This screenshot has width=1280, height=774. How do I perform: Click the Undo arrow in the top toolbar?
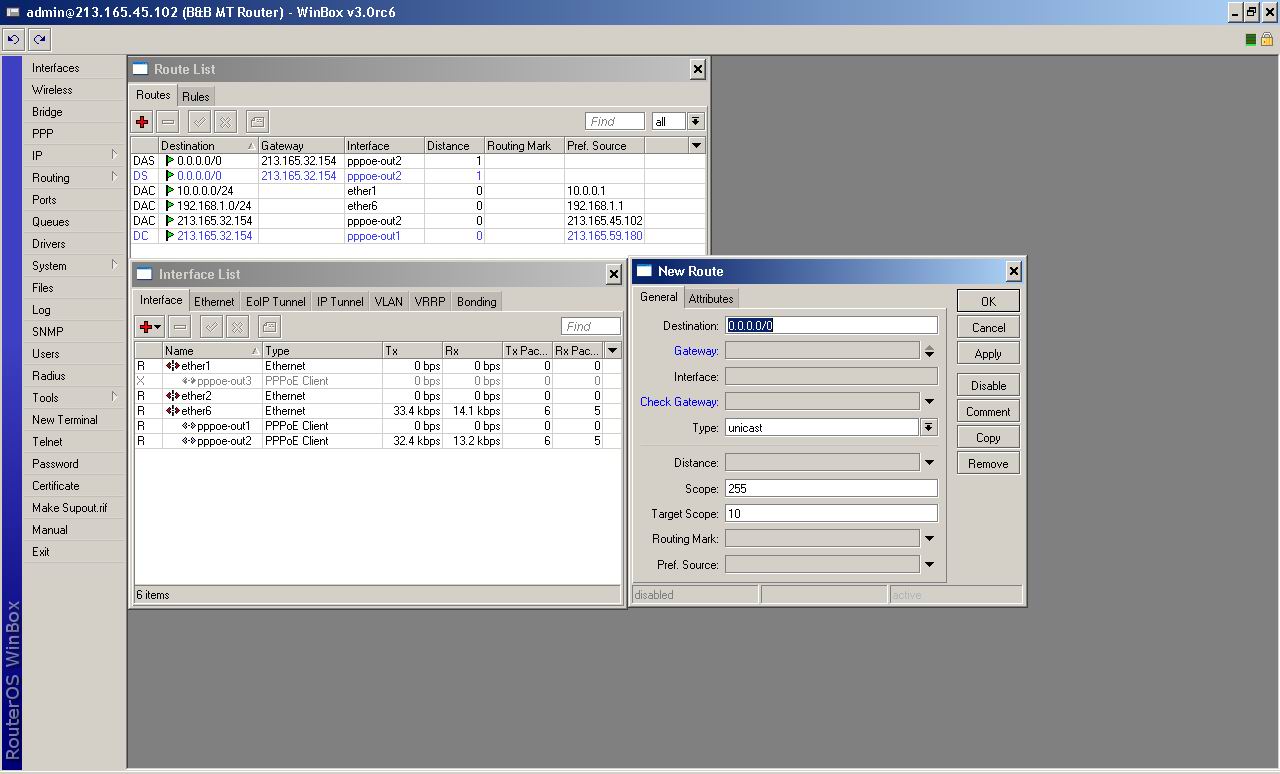click(13, 39)
